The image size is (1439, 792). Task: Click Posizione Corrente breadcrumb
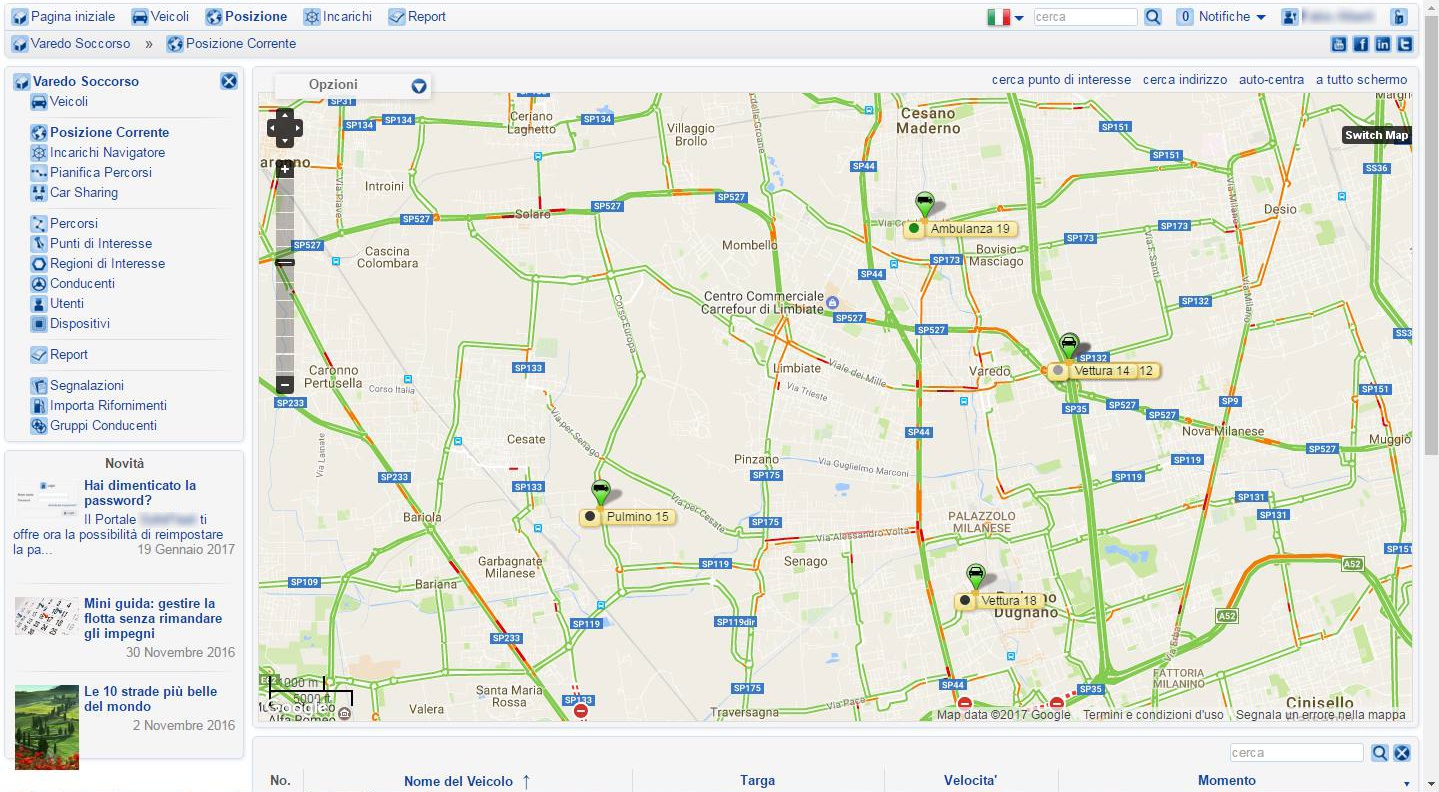pos(231,44)
